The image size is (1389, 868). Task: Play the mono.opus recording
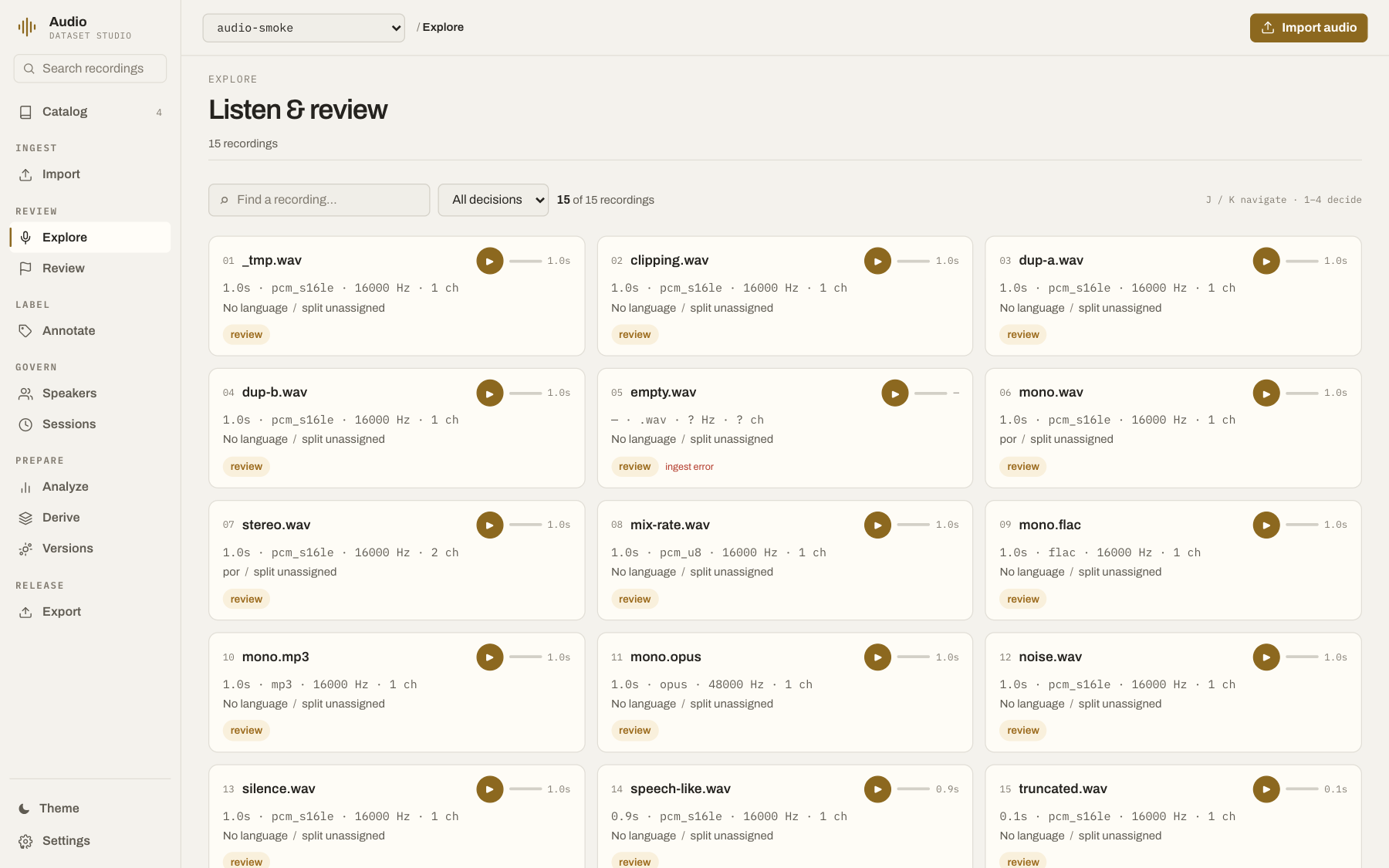tap(877, 657)
